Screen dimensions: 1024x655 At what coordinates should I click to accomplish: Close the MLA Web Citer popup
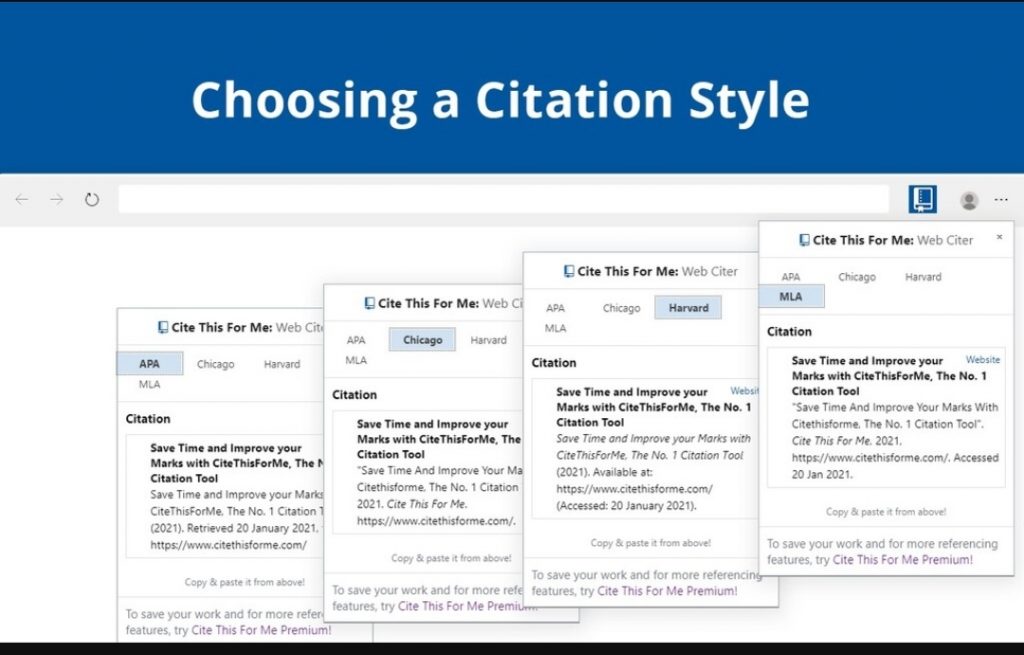999,237
